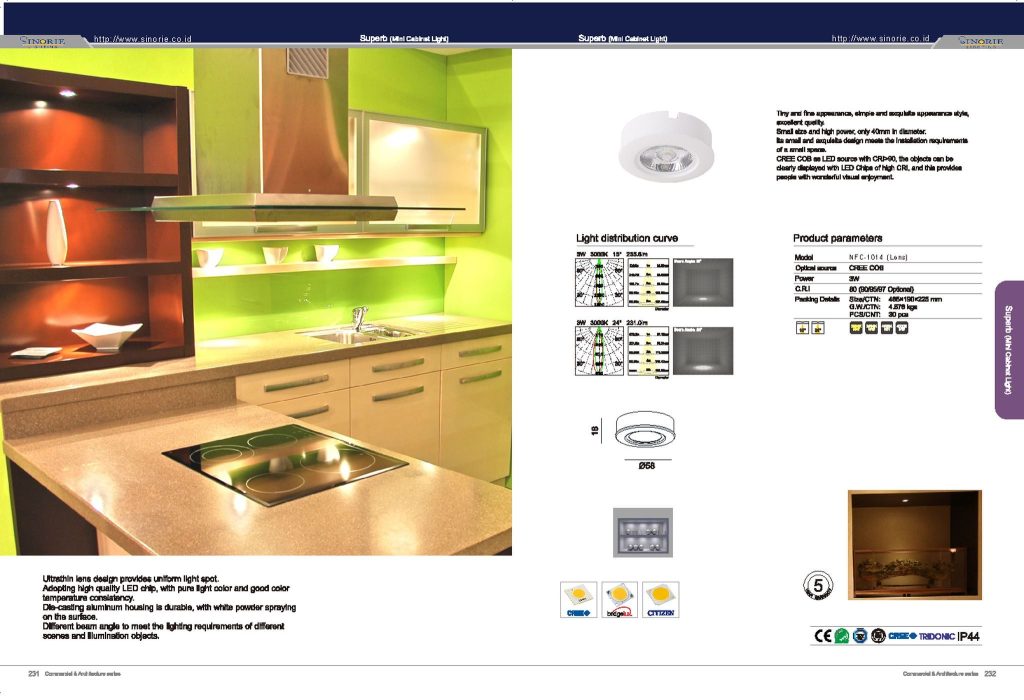Click the green RoHS certification icon
1024x700 pixels.
(x=842, y=635)
